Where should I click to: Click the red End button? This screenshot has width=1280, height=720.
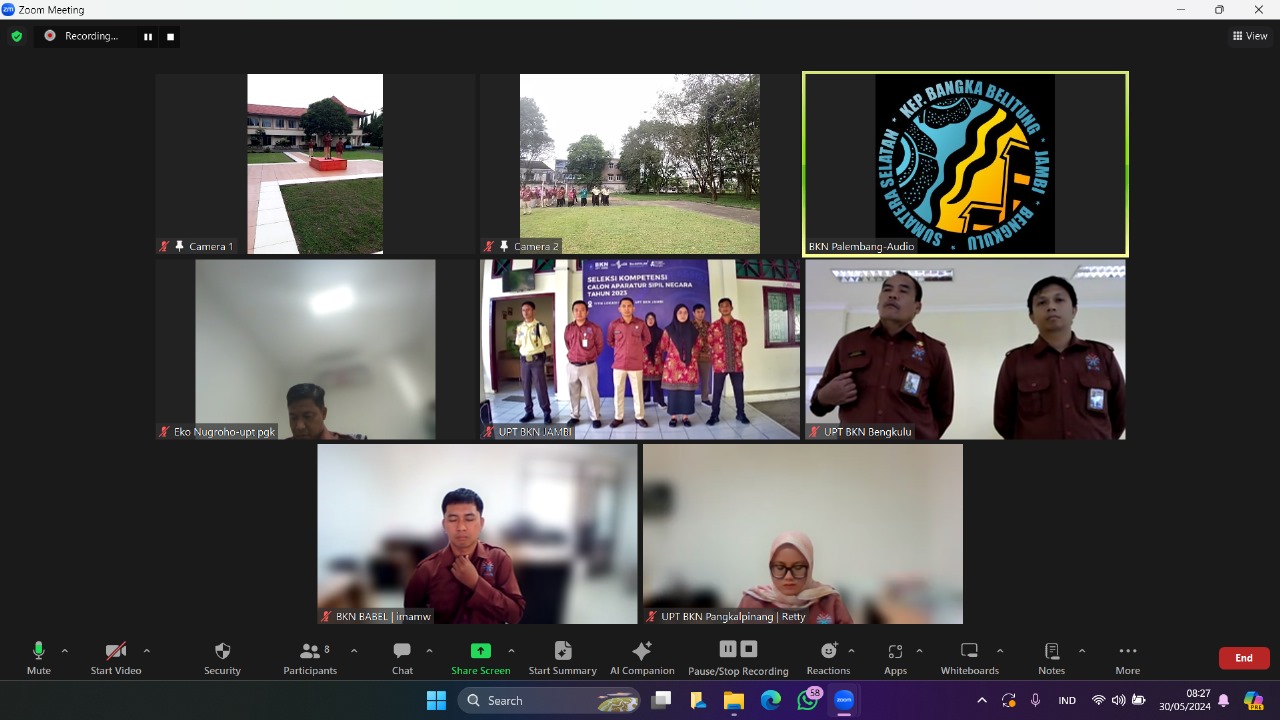1243,658
